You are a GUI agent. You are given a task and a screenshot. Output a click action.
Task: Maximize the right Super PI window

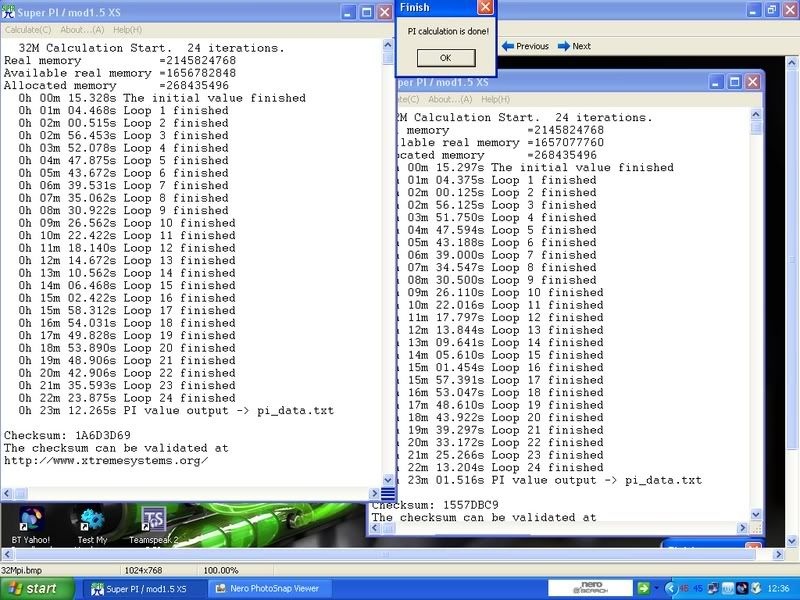[x=735, y=82]
